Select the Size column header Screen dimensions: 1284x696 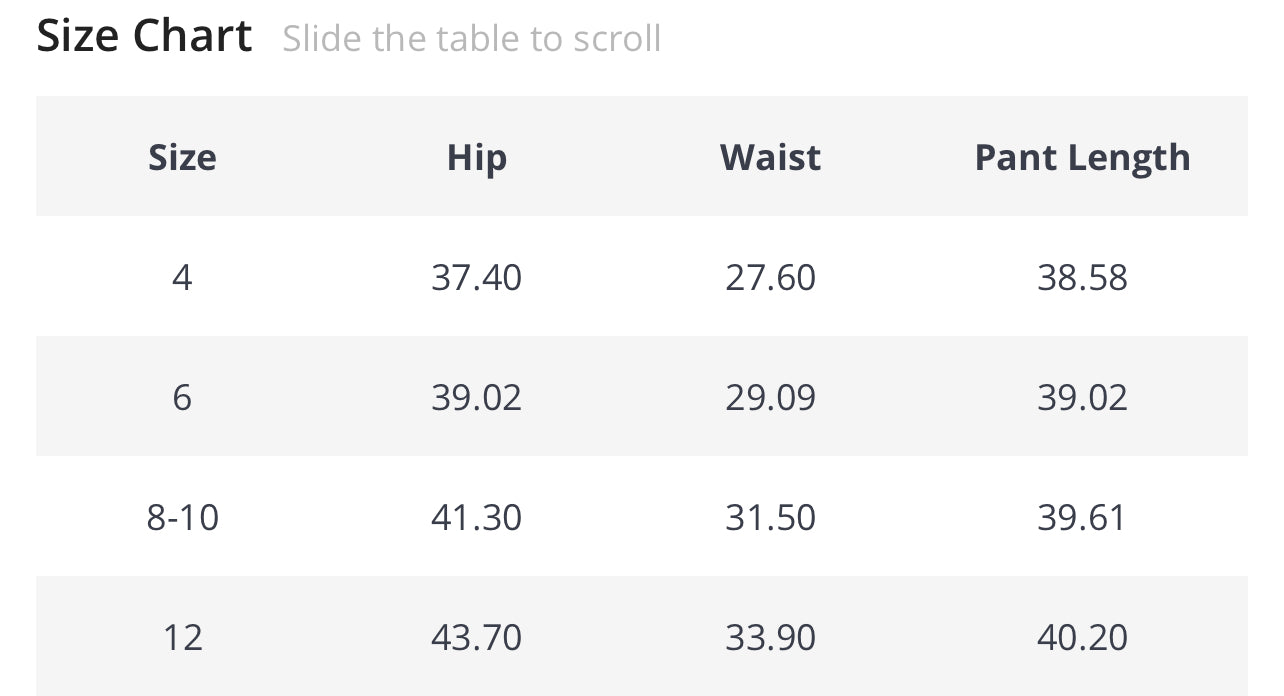pos(182,157)
